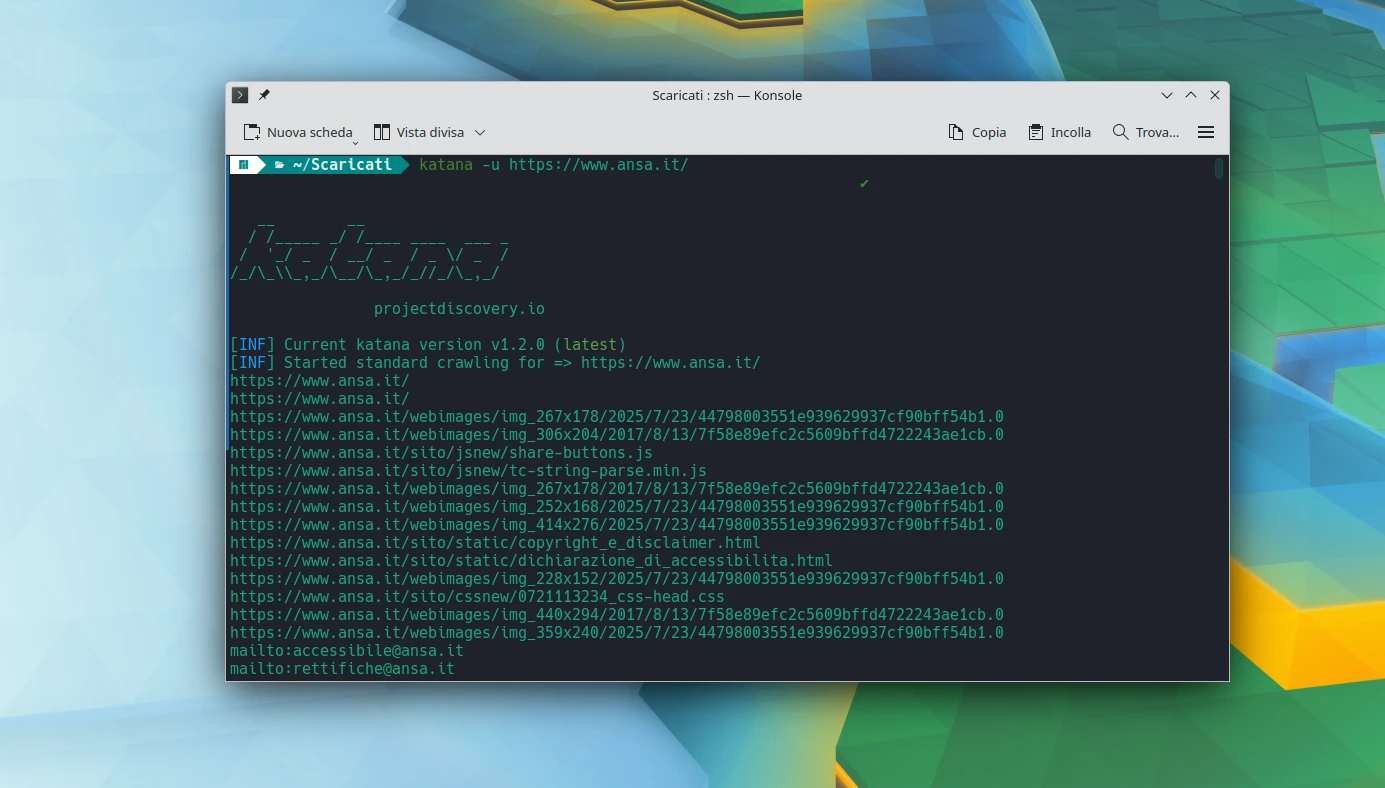Open the copyright_e_disclaimer.html link
The width and height of the screenshot is (1385, 788).
pyautogui.click(x=495, y=542)
